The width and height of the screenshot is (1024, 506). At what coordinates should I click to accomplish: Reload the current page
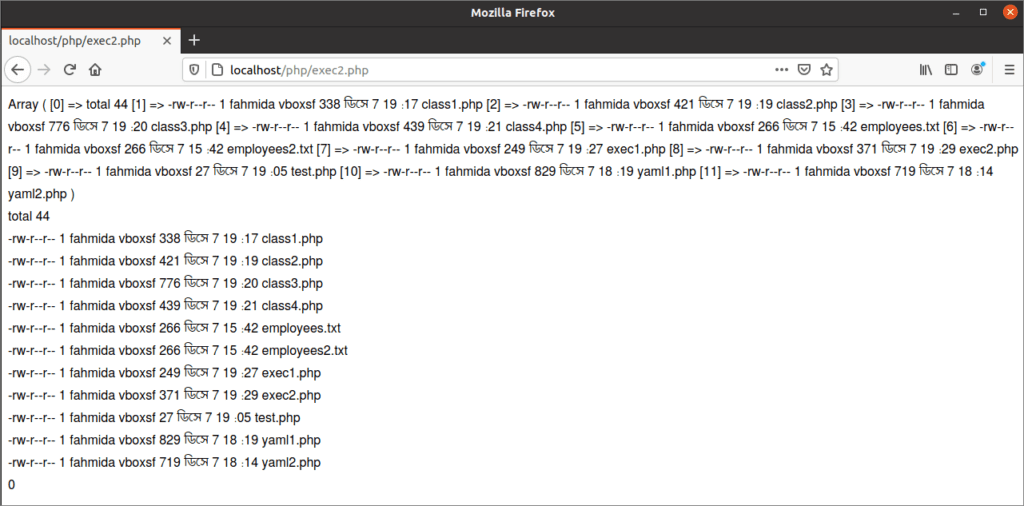70,70
